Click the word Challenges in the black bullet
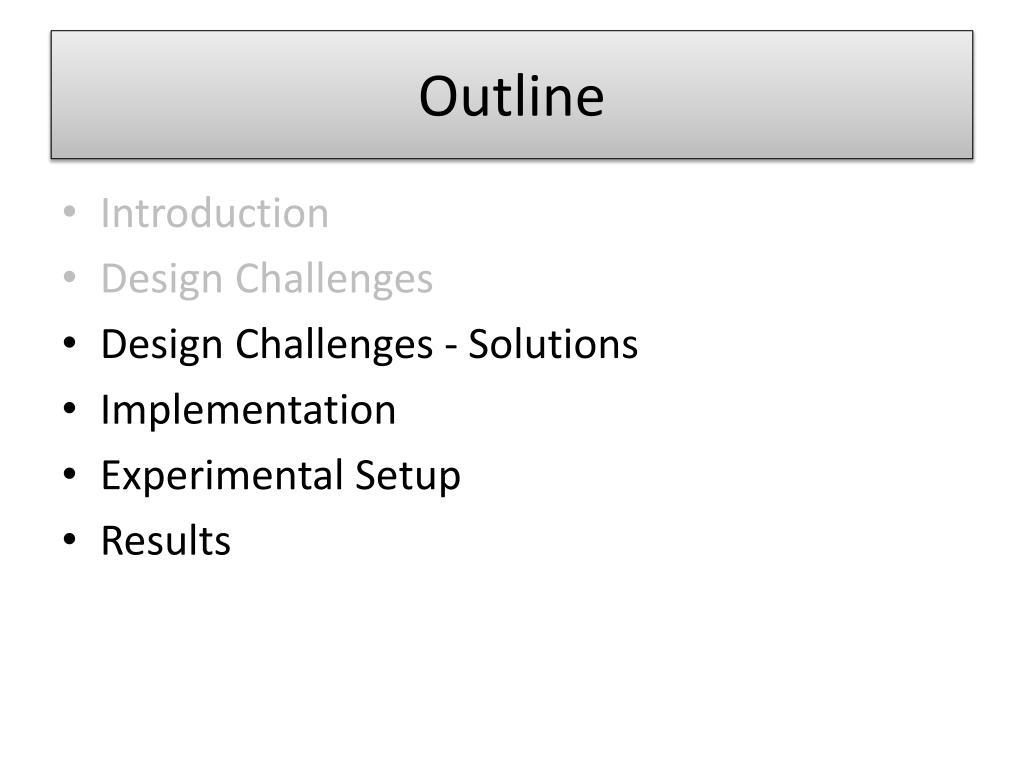 334,345
